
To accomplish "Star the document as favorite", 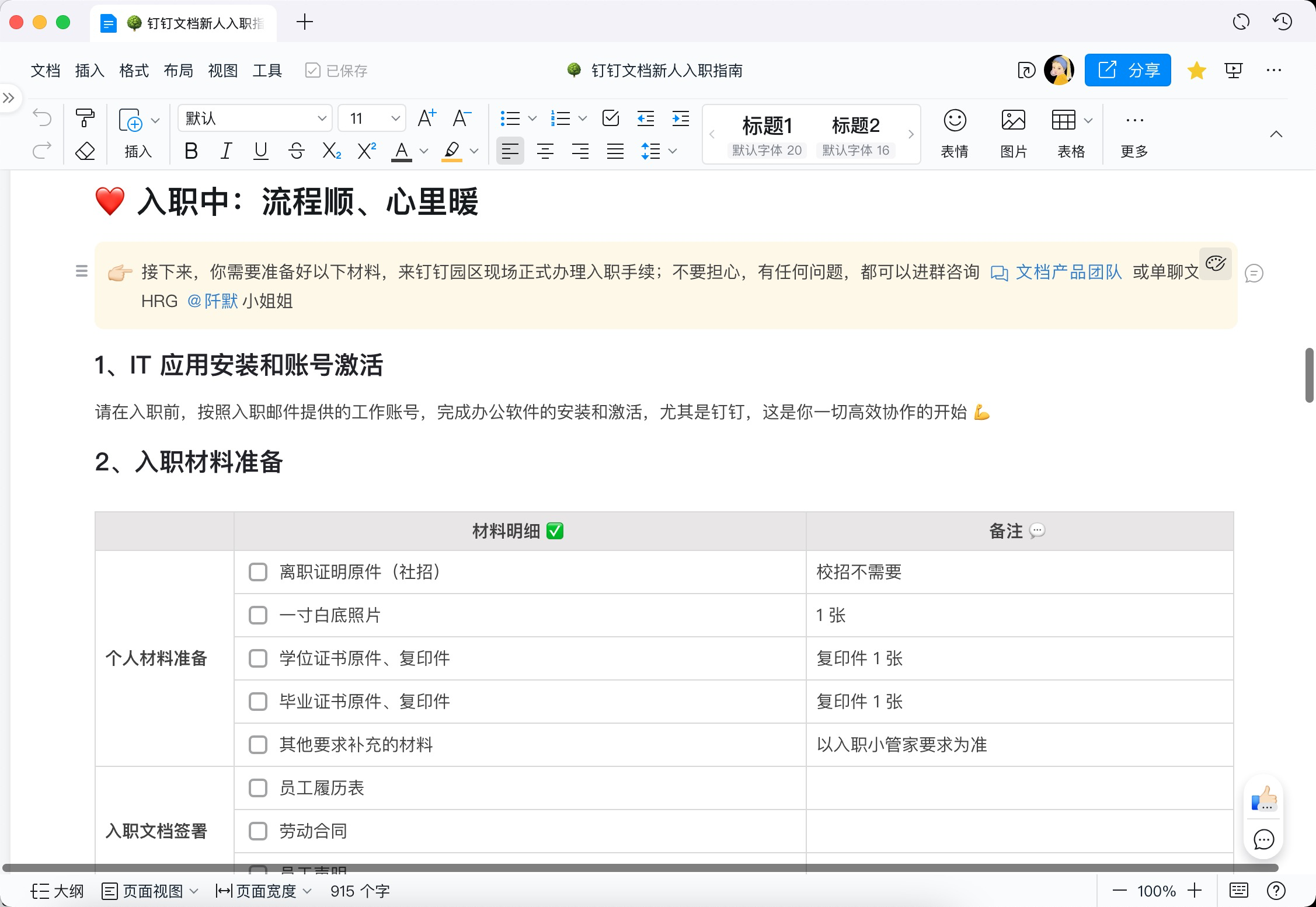I will [1196, 69].
